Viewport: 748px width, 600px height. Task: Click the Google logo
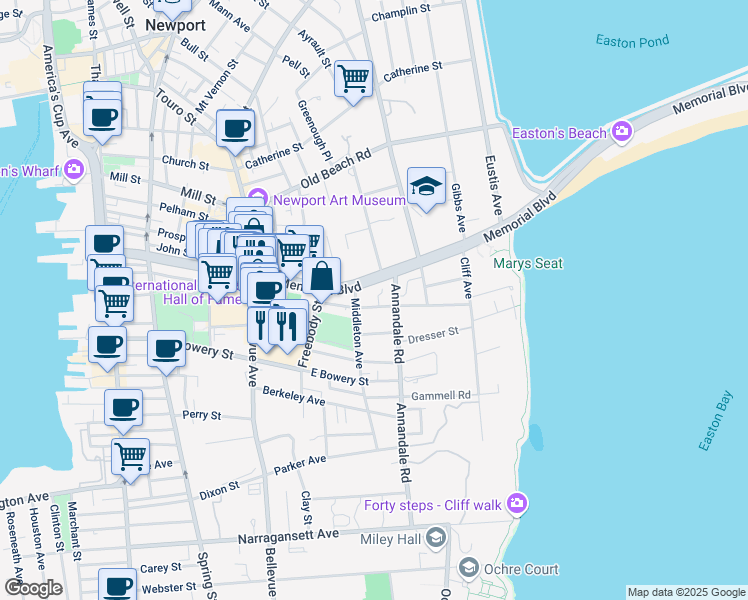click(x=33, y=588)
